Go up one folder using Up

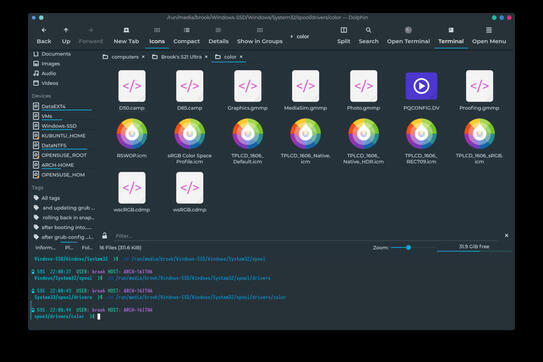point(66,36)
